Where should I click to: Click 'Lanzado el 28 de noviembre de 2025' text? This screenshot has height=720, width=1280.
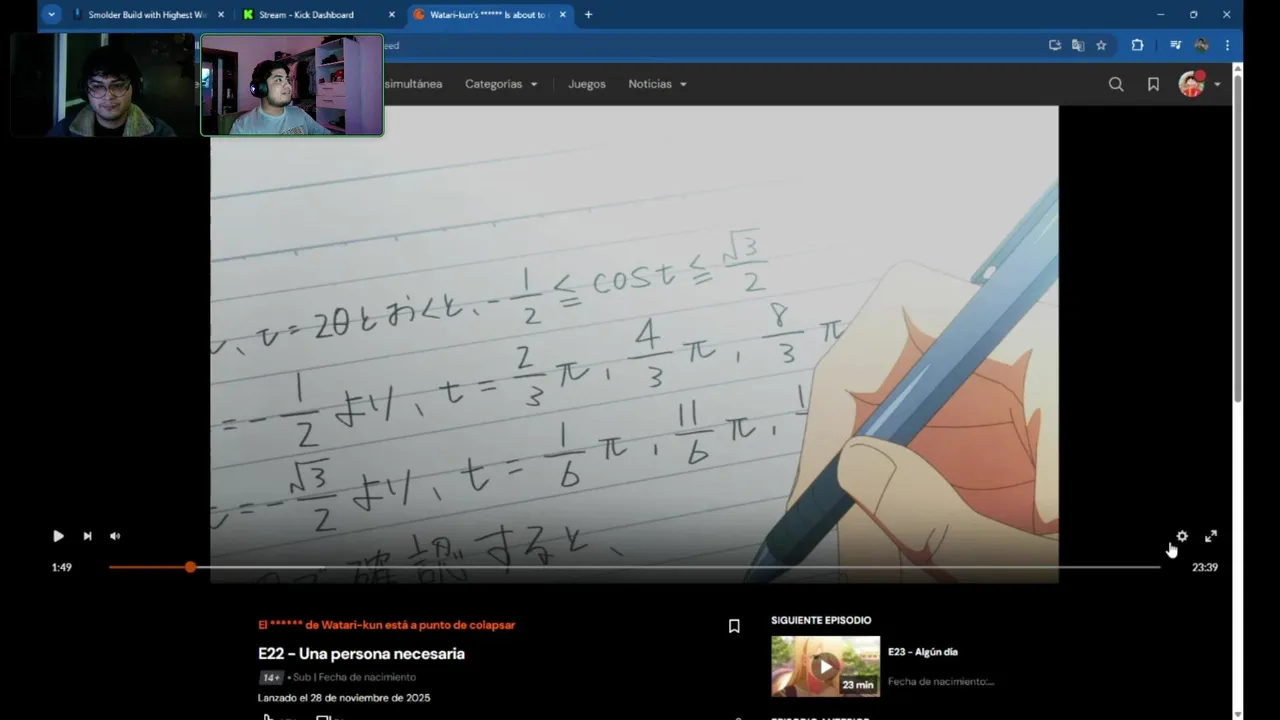coord(344,698)
